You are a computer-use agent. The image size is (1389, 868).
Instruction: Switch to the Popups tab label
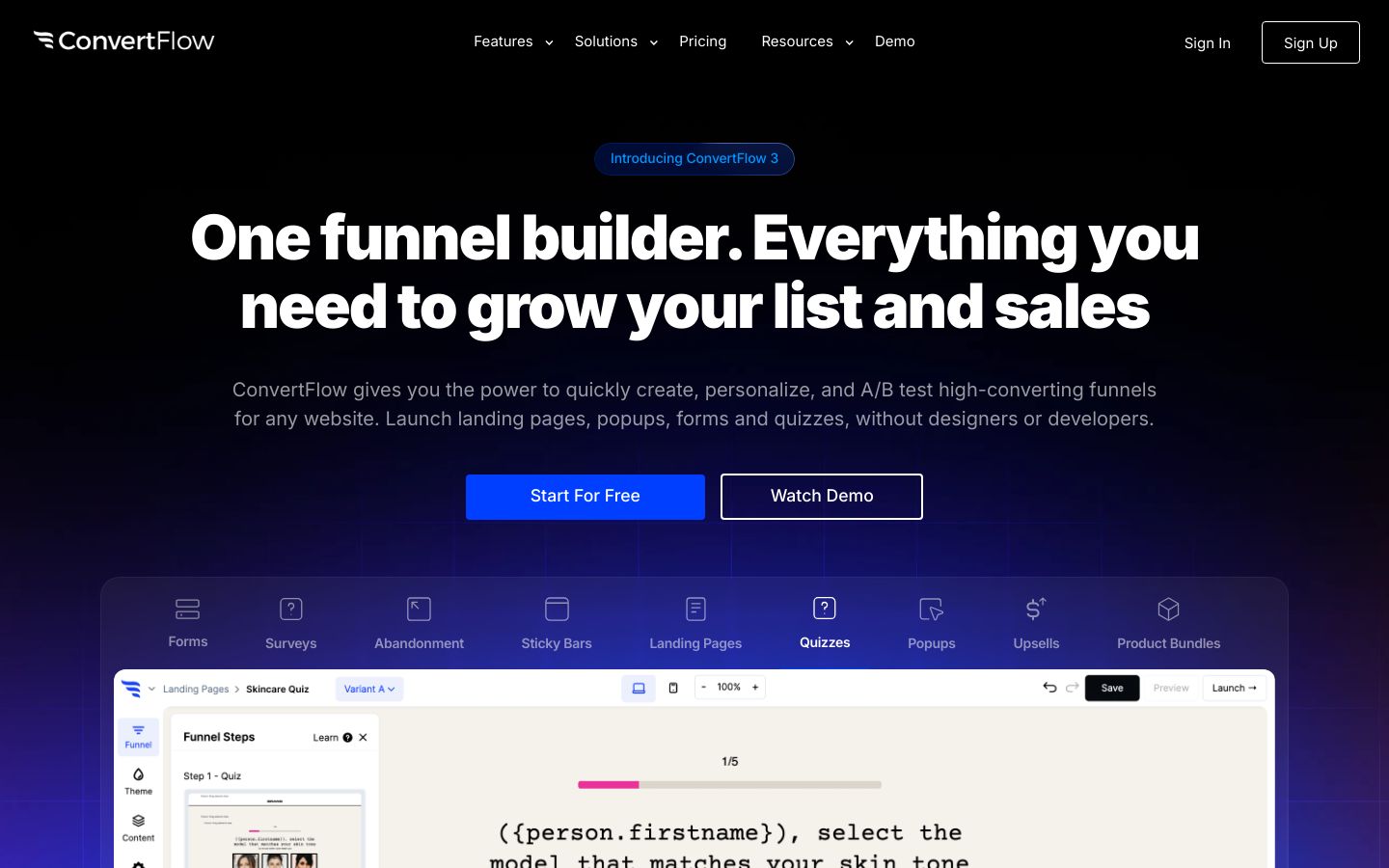pos(931,643)
